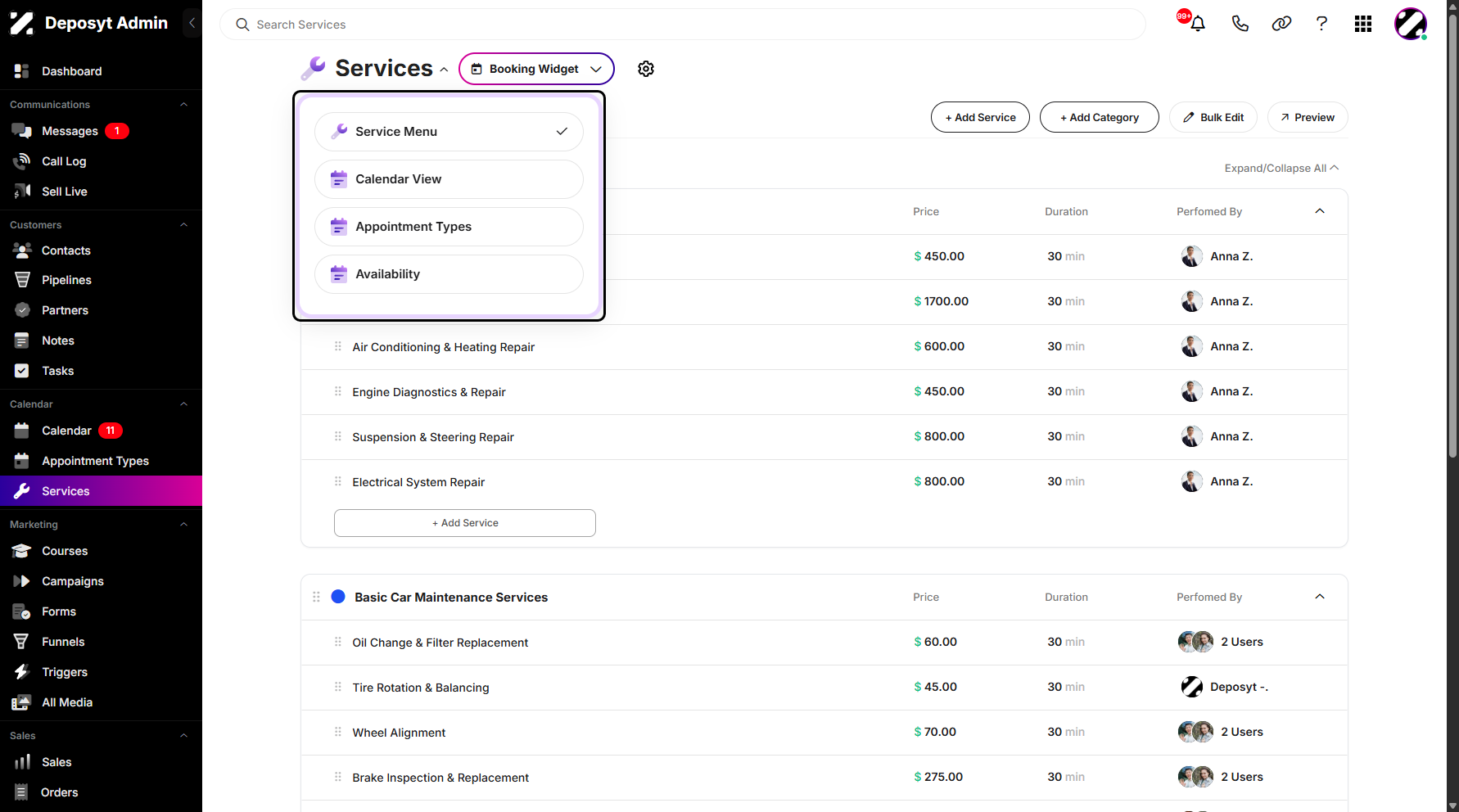Collapse the Customers sidebar section

pyautogui.click(x=183, y=225)
